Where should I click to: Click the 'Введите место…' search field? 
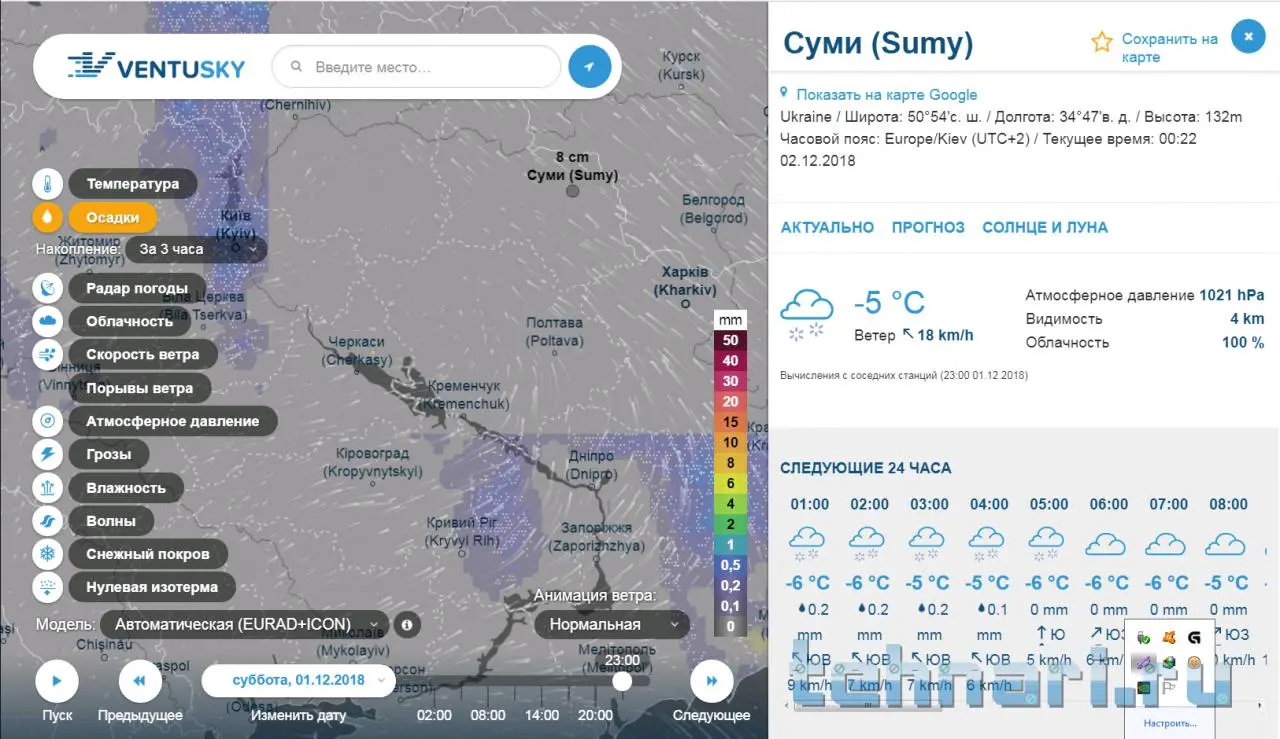click(416, 67)
